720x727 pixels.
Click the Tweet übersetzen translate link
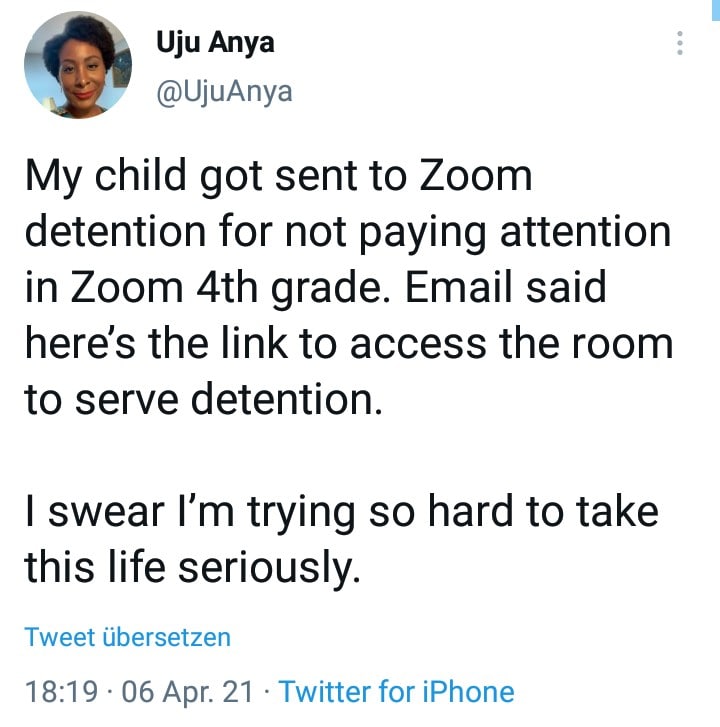click(x=127, y=637)
